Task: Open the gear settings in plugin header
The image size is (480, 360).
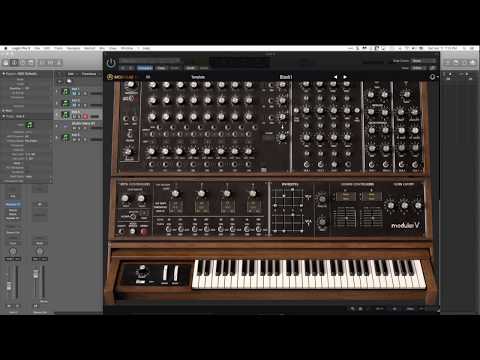Action: tap(433, 77)
